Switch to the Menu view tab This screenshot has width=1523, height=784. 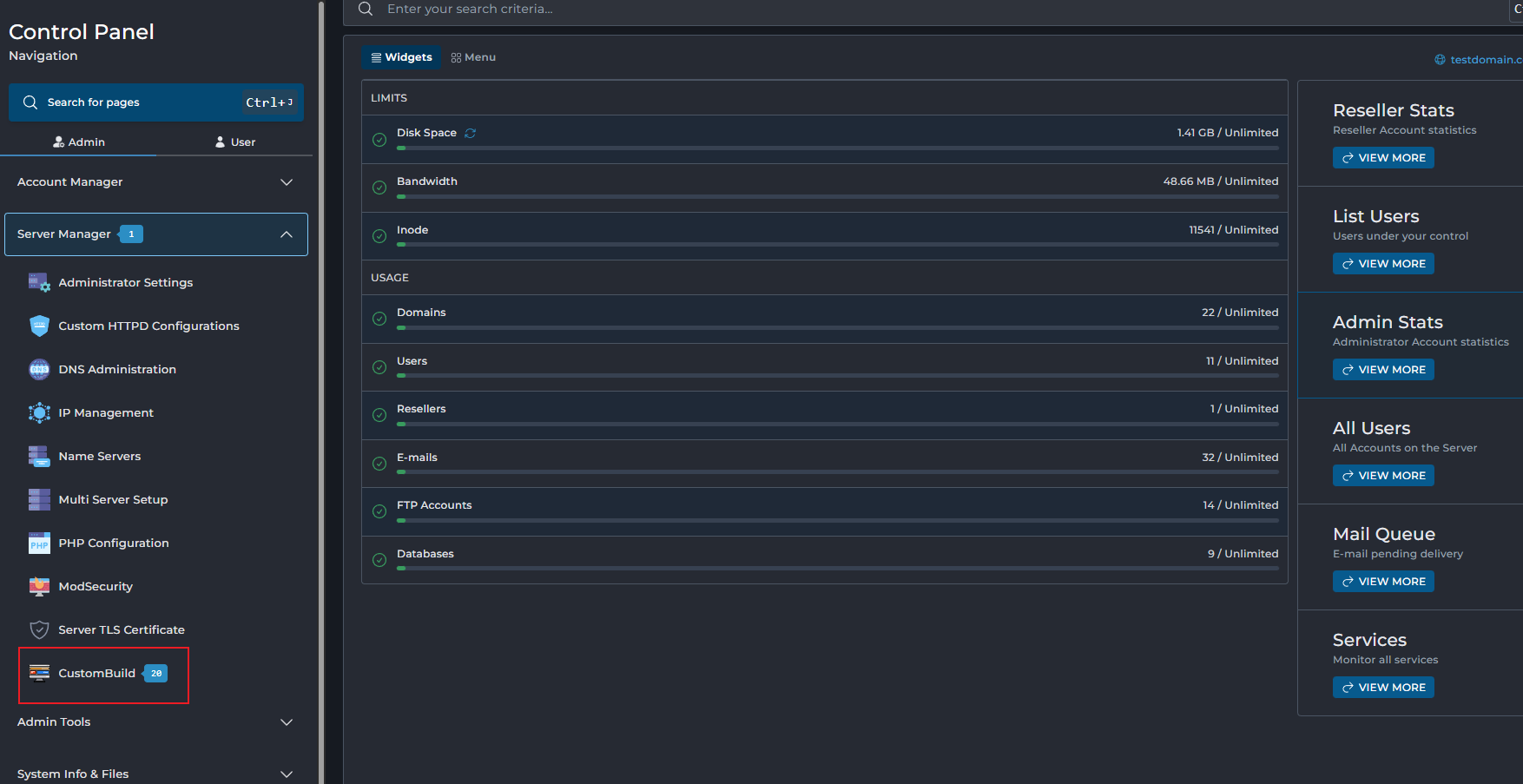pyautogui.click(x=473, y=57)
